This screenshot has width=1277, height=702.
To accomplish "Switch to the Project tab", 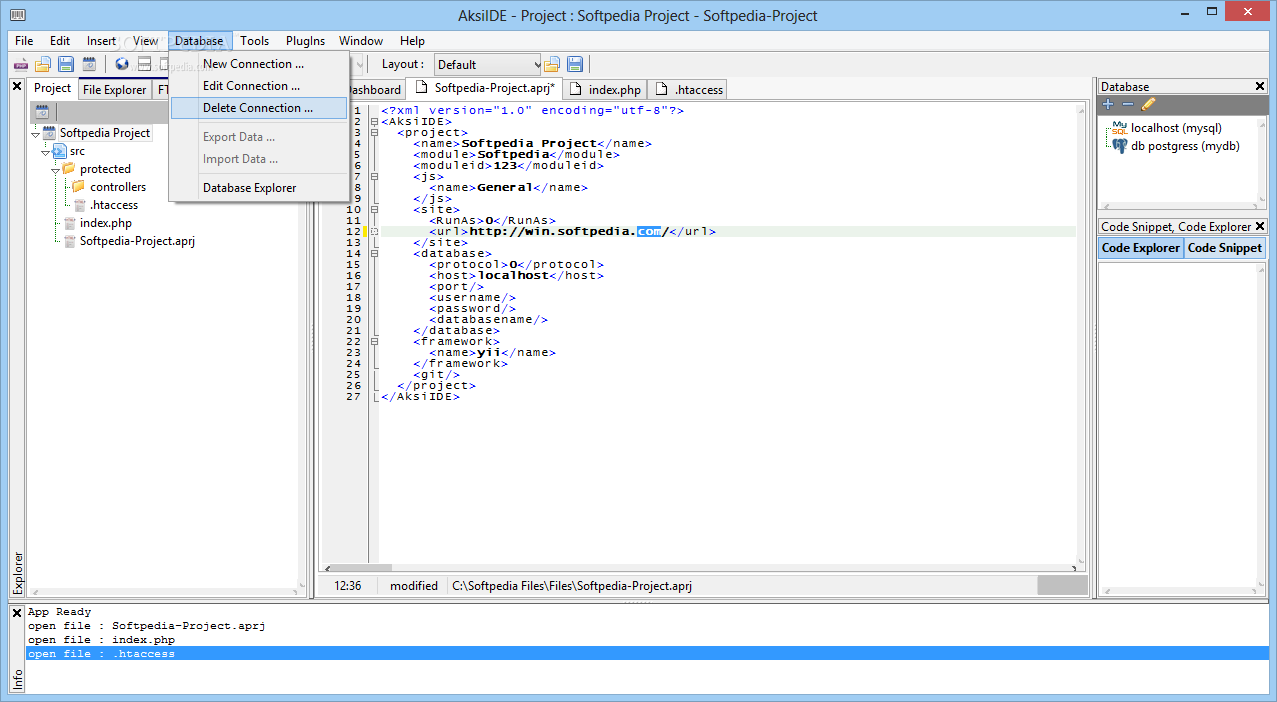I will point(53,88).
